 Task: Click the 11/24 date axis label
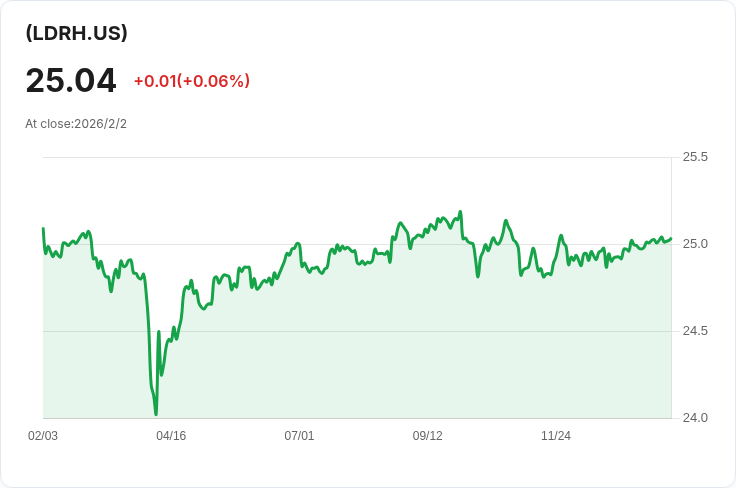pyautogui.click(x=556, y=436)
